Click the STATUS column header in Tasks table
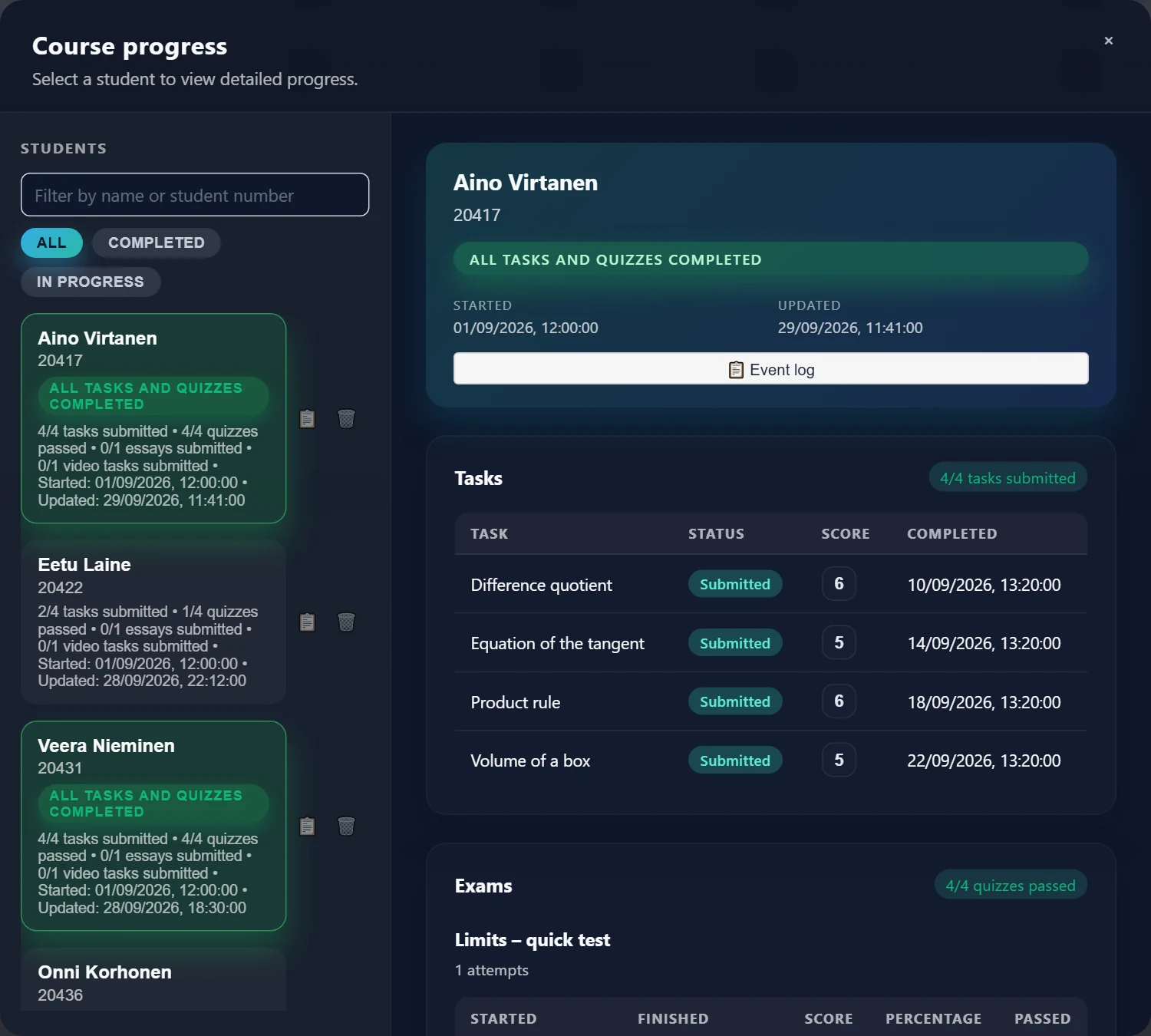Screen dimensions: 1151x1036 coord(716,533)
